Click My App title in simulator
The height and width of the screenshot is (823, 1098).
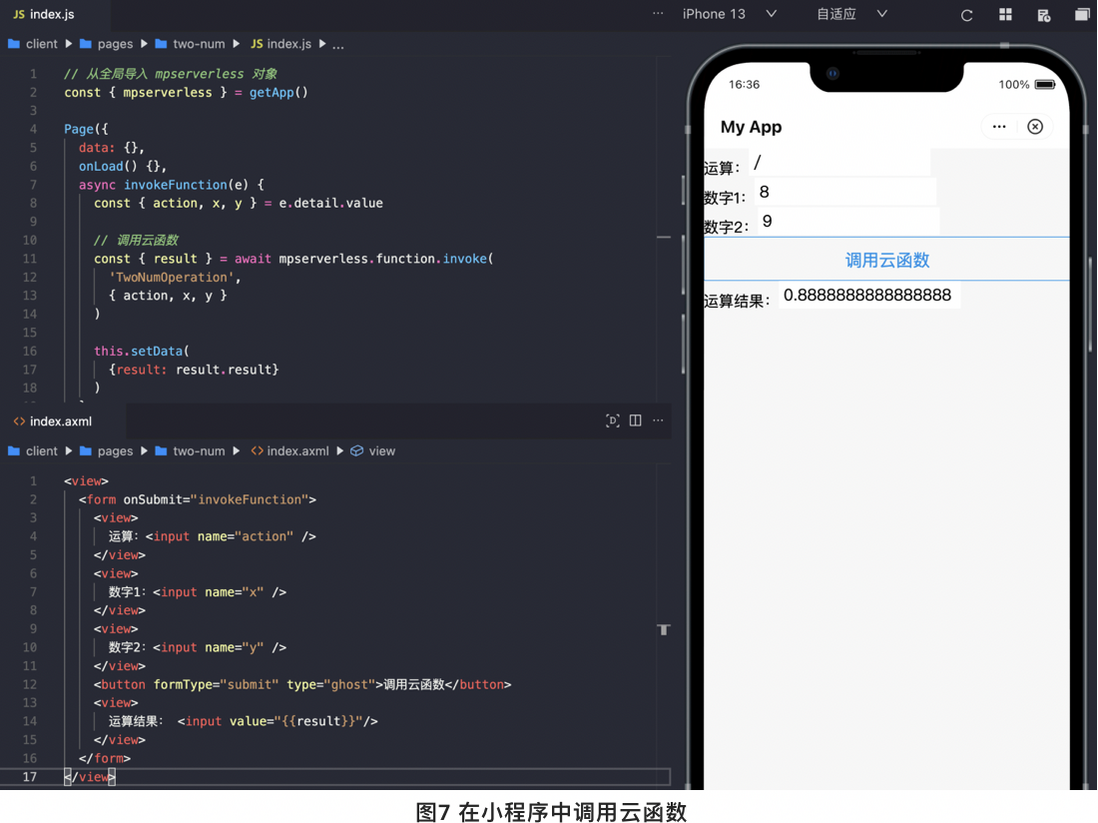(751, 127)
